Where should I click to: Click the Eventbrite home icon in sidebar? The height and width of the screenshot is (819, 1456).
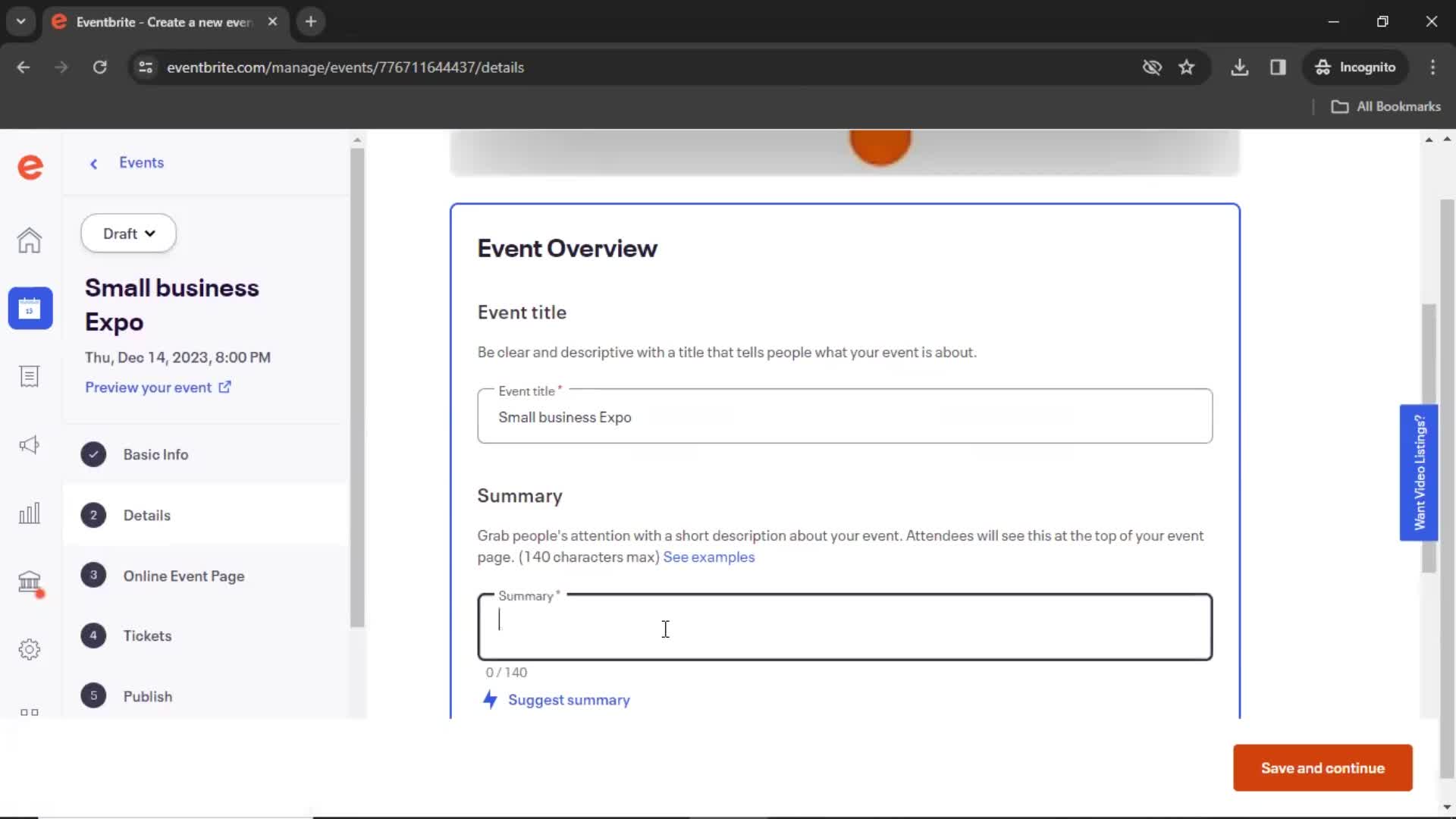29,167
